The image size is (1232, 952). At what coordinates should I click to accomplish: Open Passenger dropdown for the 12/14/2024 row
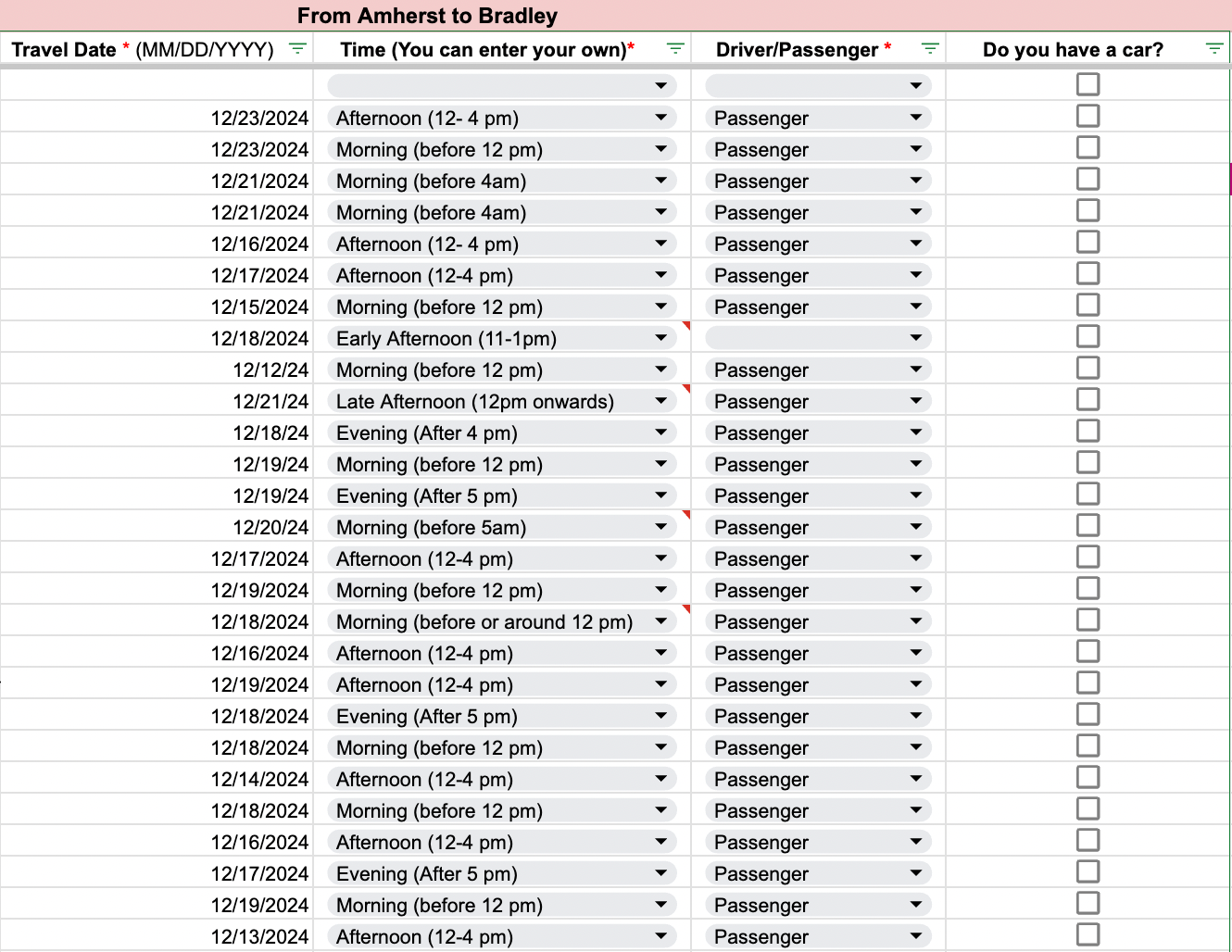pyautogui.click(x=915, y=779)
